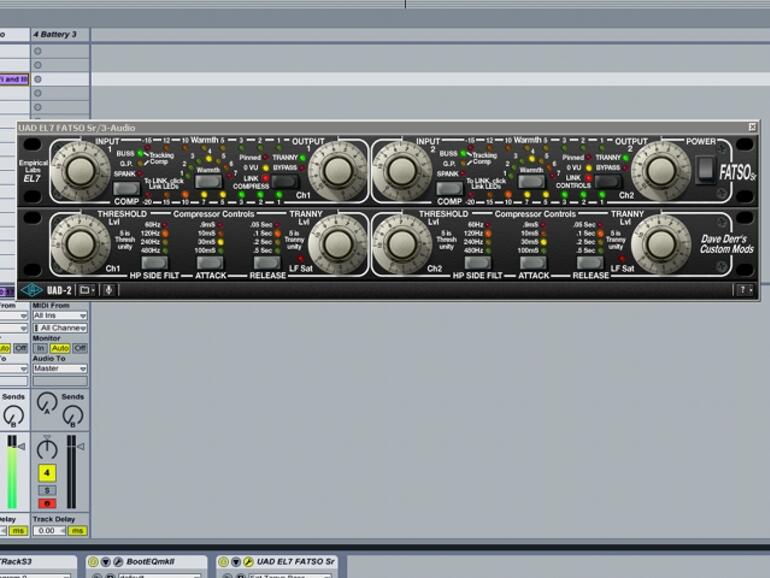Image resolution: width=770 pixels, height=578 pixels.
Task: Click the Ch2 TRANNY/BYPASS button
Action: click(608, 181)
